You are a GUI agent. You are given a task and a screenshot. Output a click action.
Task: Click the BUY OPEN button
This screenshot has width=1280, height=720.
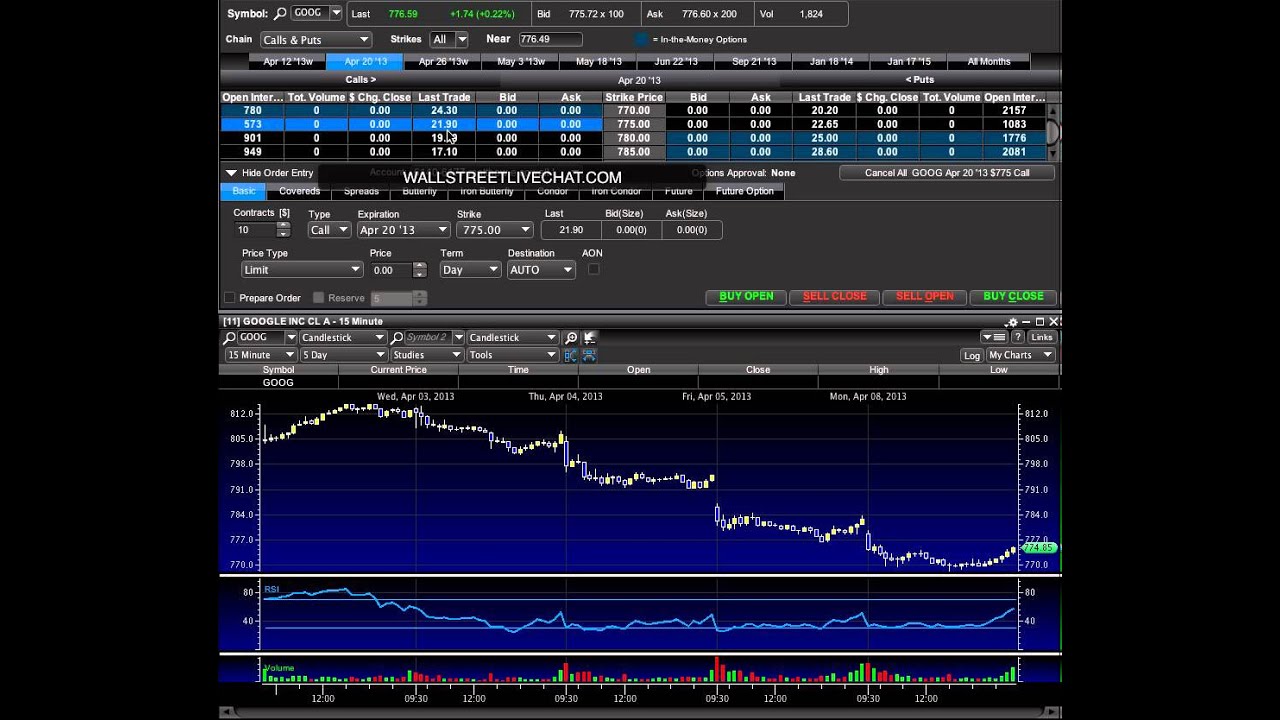[x=746, y=297]
